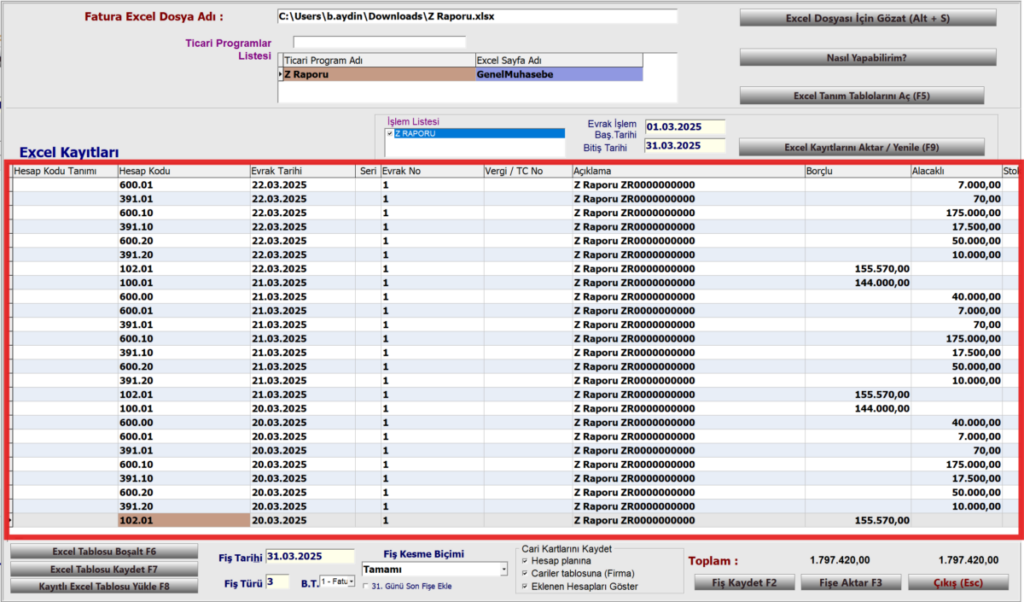Open the Nasıl Yapabilirim? help button
Screen dimensions: 1024x602
pyautogui.click(x=868, y=57)
